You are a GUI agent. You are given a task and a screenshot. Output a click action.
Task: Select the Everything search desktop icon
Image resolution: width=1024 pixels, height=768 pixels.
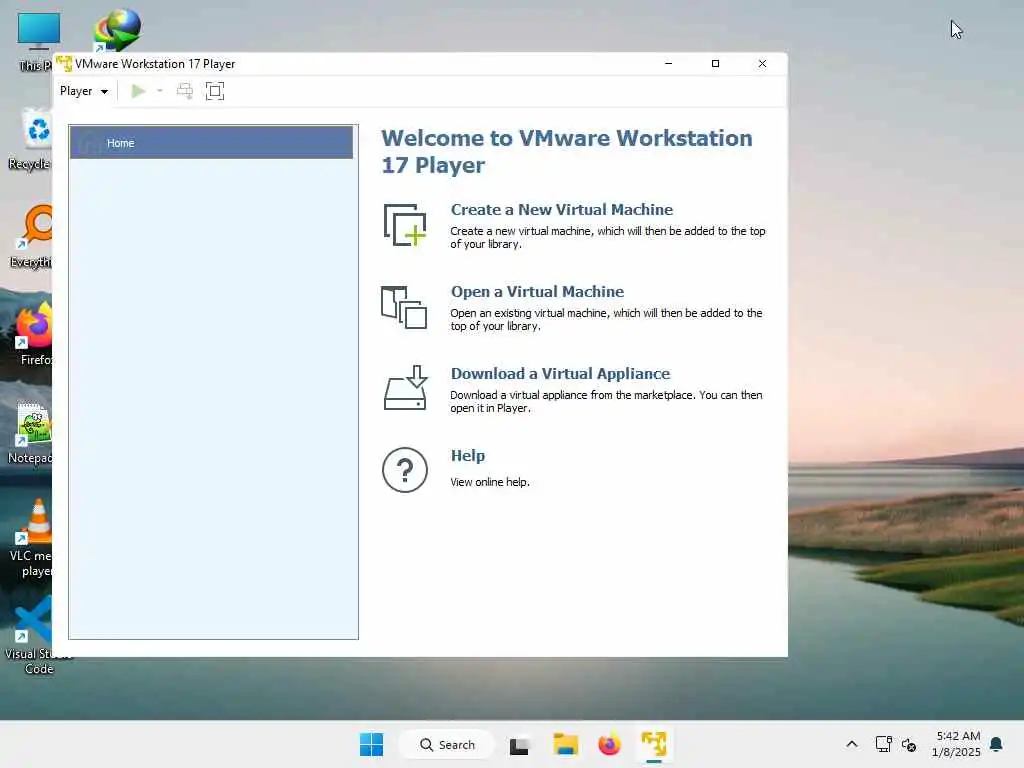click(x=31, y=236)
